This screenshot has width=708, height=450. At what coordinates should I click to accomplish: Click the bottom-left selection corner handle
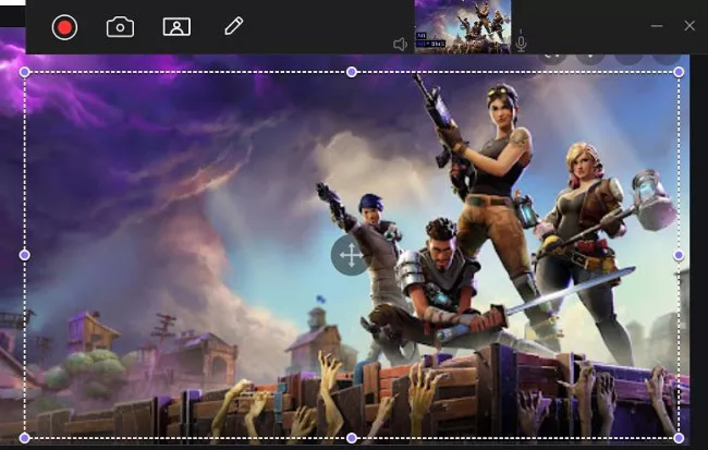coord(25,438)
